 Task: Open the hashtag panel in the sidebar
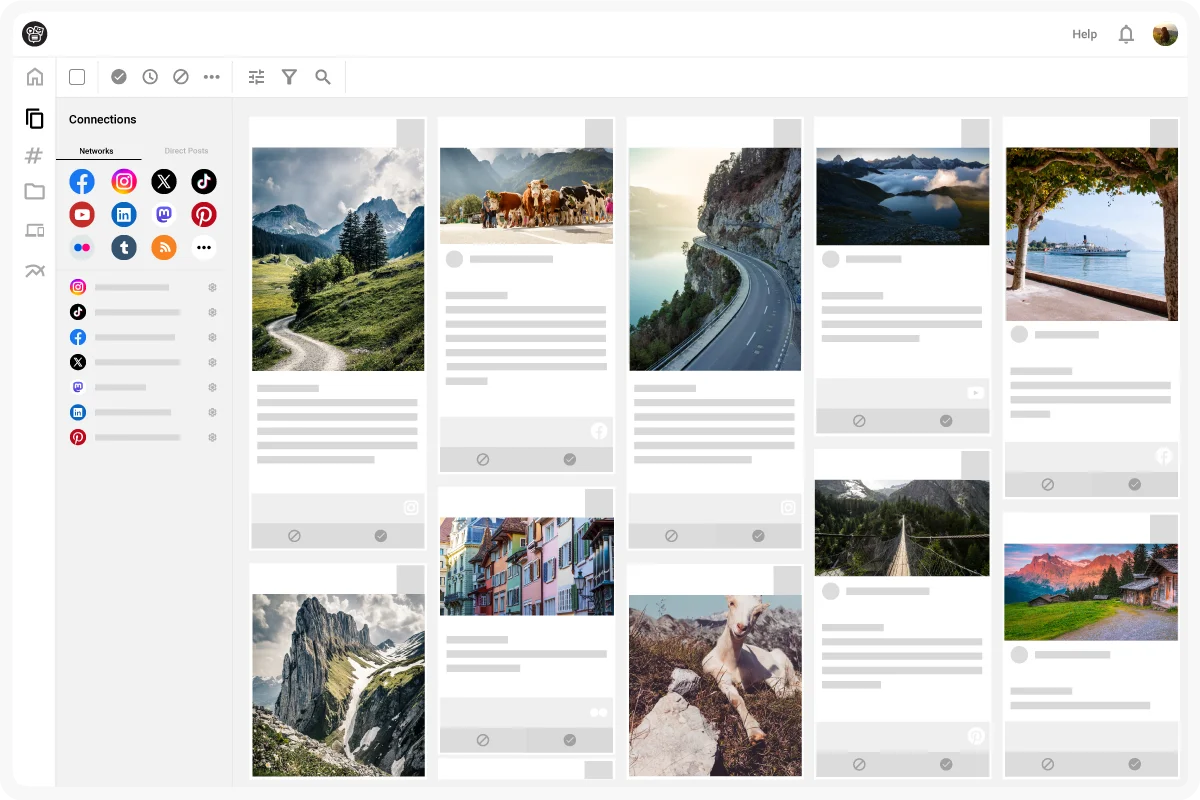[34, 156]
